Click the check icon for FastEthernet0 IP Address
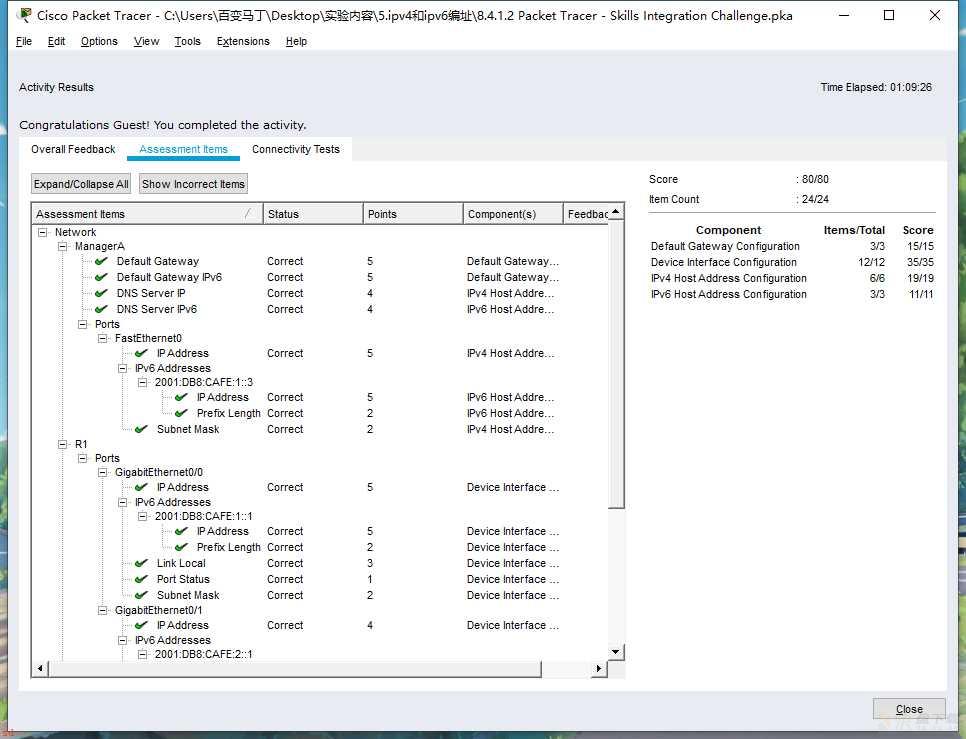The width and height of the screenshot is (966, 739). 142,353
